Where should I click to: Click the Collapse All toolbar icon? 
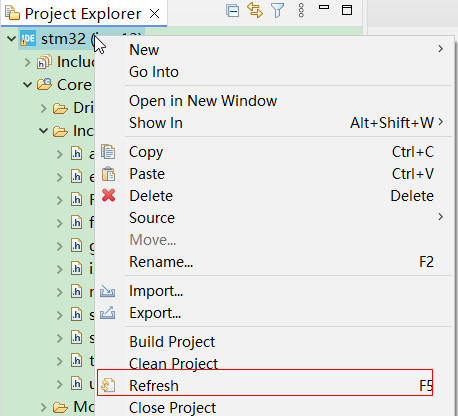[x=232, y=11]
